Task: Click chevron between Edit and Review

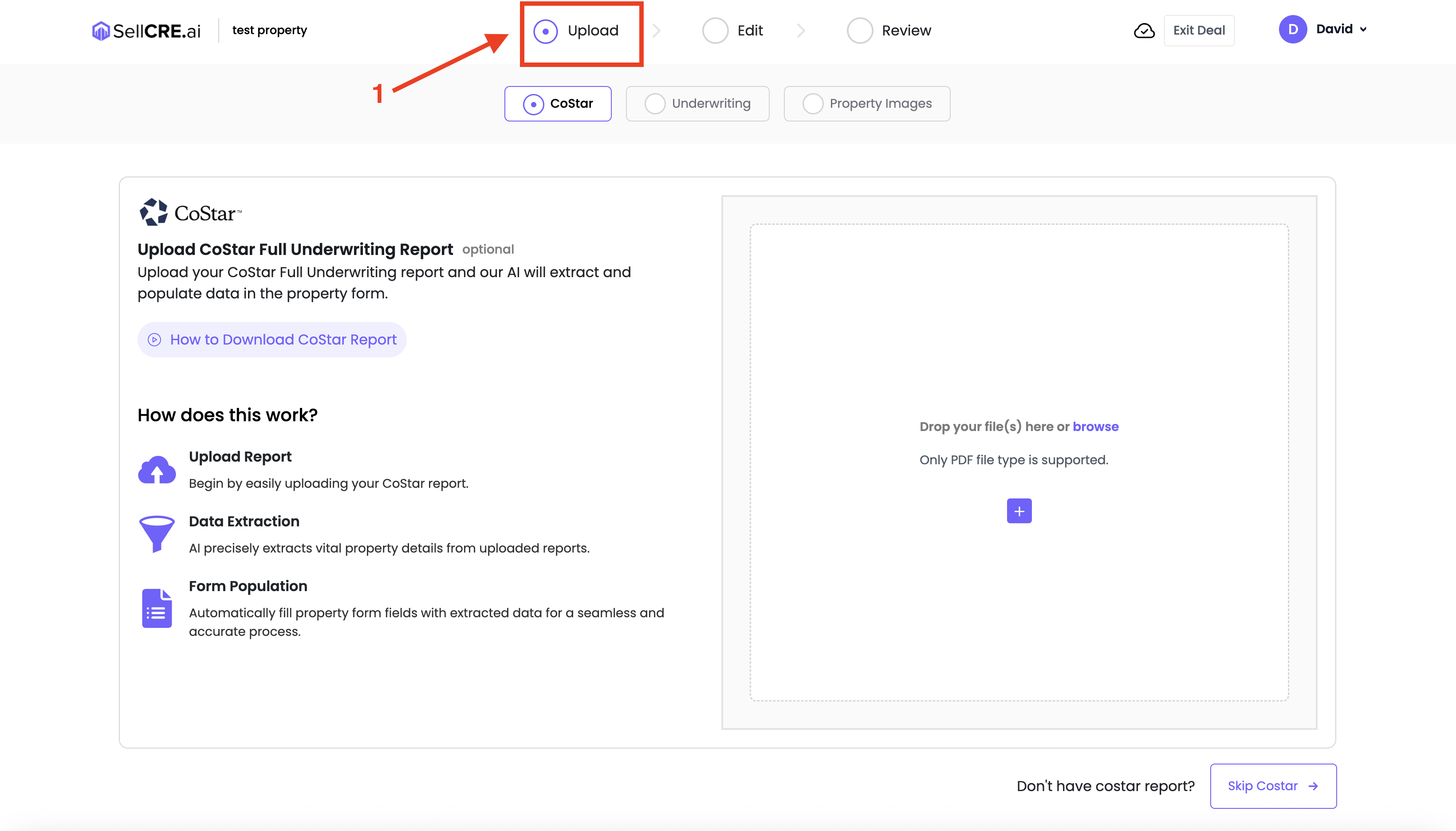Action: click(801, 31)
